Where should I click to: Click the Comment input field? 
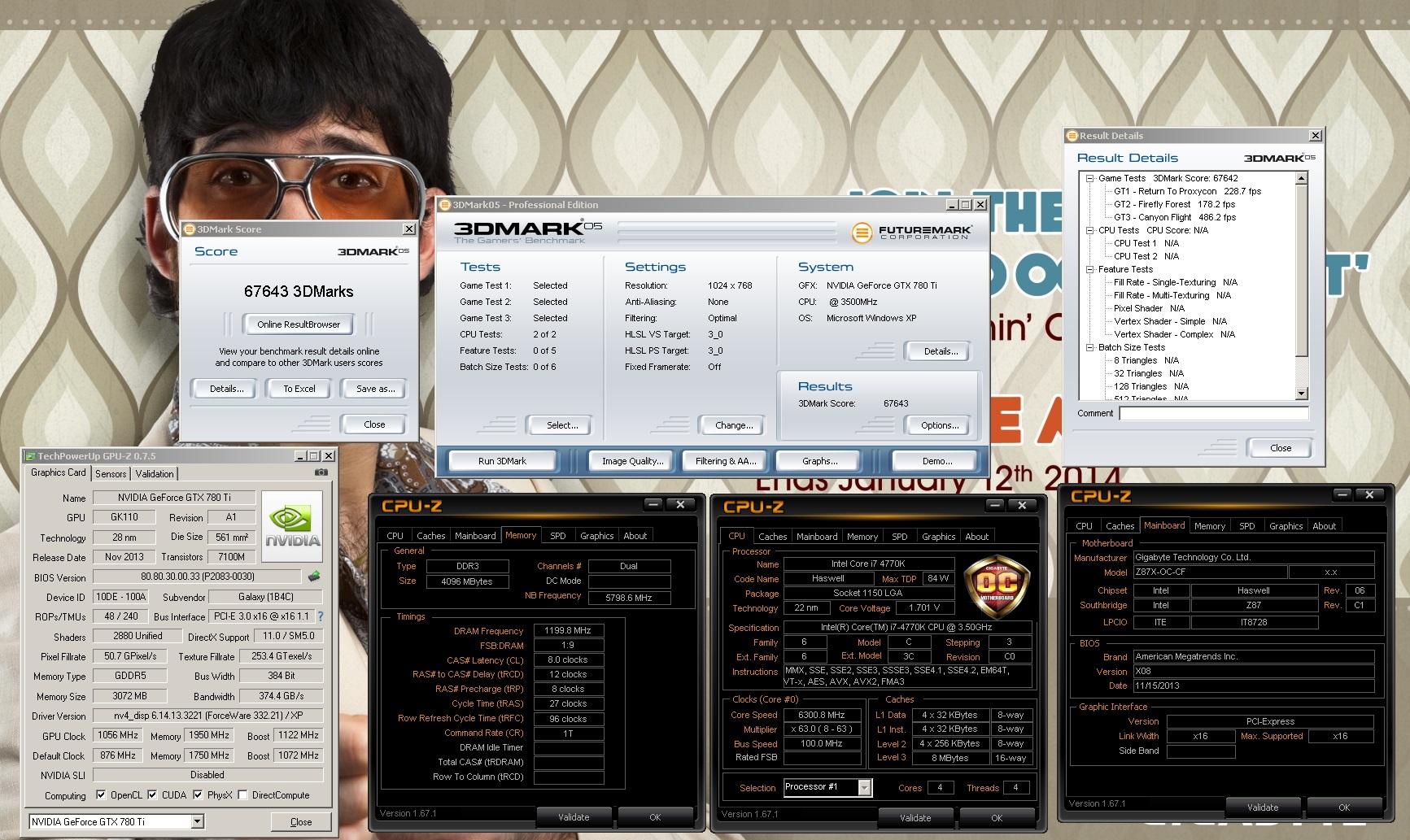pos(1213,414)
